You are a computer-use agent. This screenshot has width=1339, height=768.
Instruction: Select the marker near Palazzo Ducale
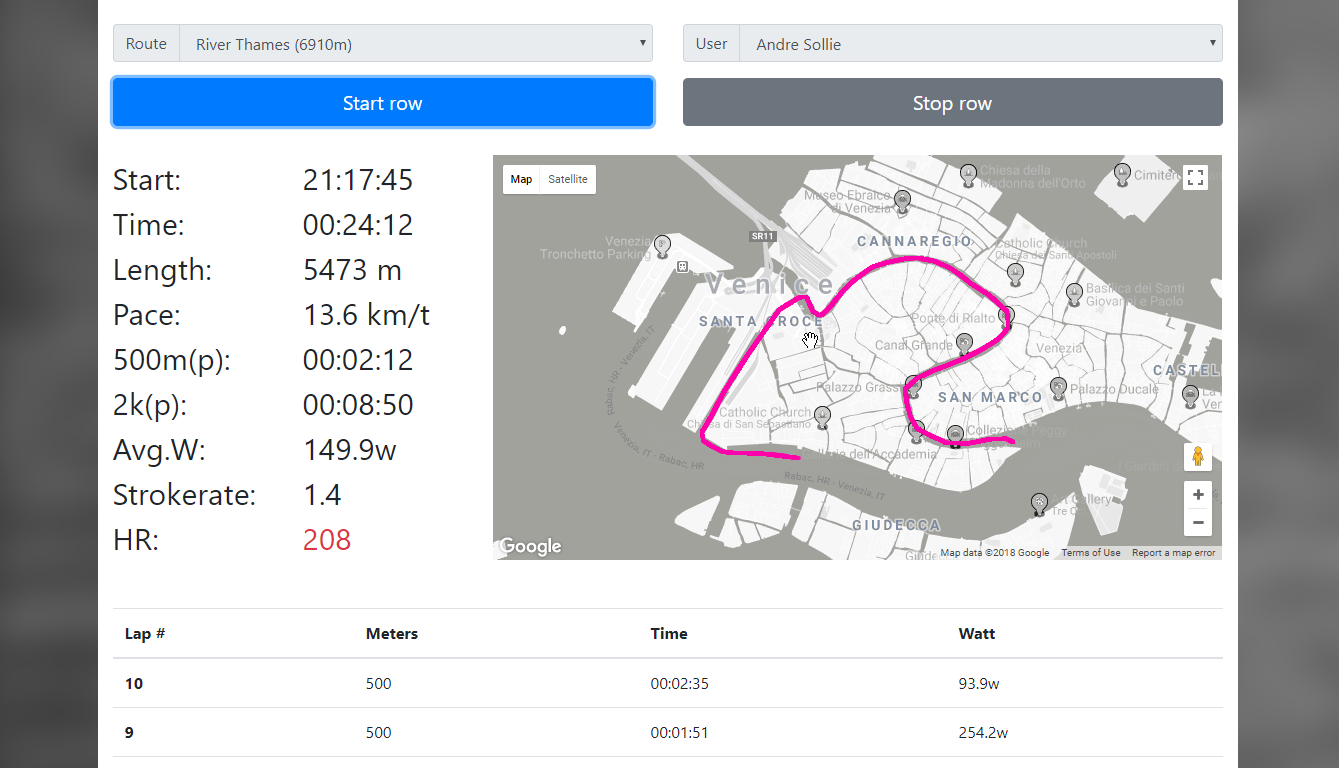(1058, 387)
